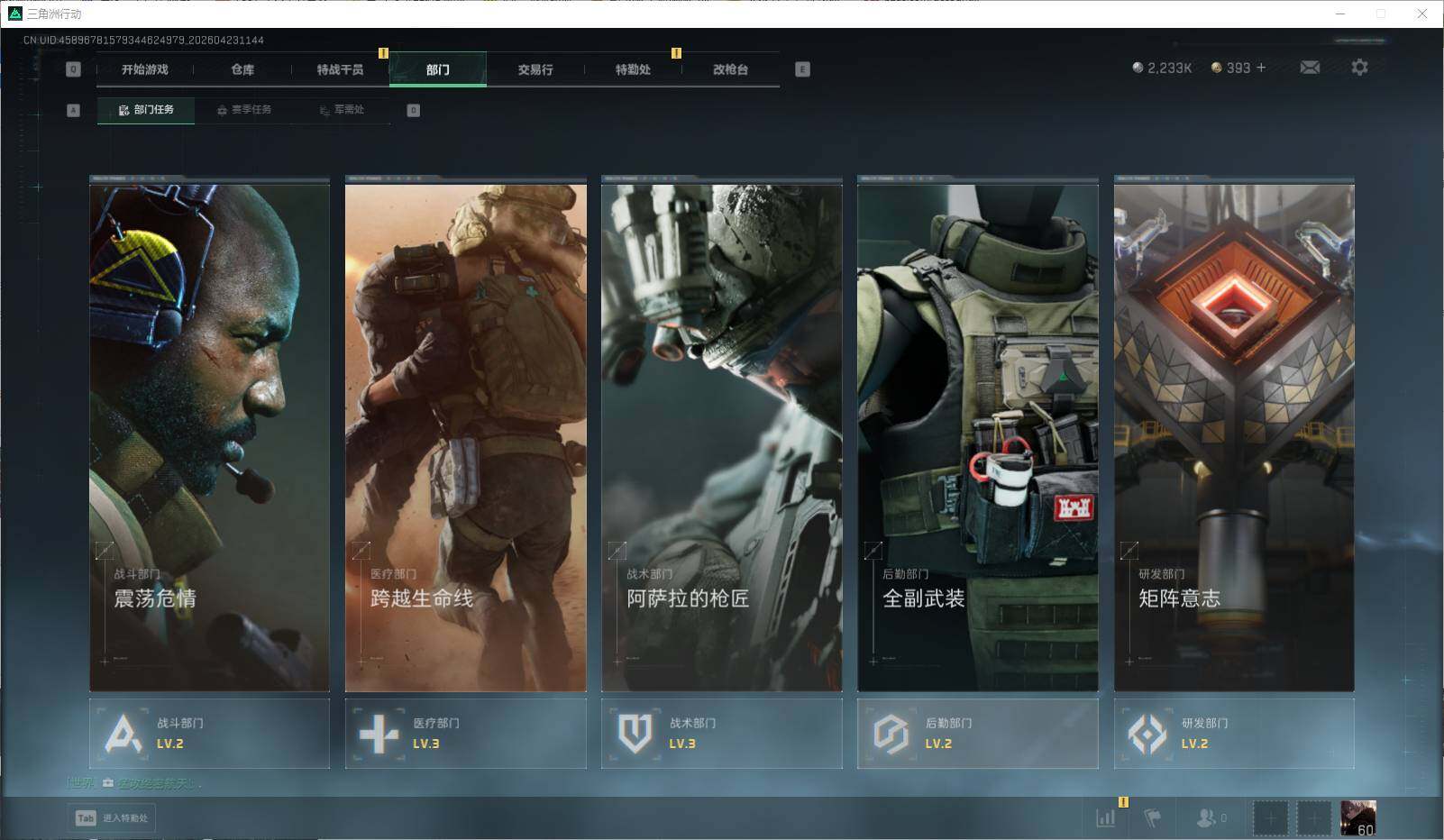Screen dimensions: 1444x840
Task: Open the 特勤处 tab
Action: (633, 69)
